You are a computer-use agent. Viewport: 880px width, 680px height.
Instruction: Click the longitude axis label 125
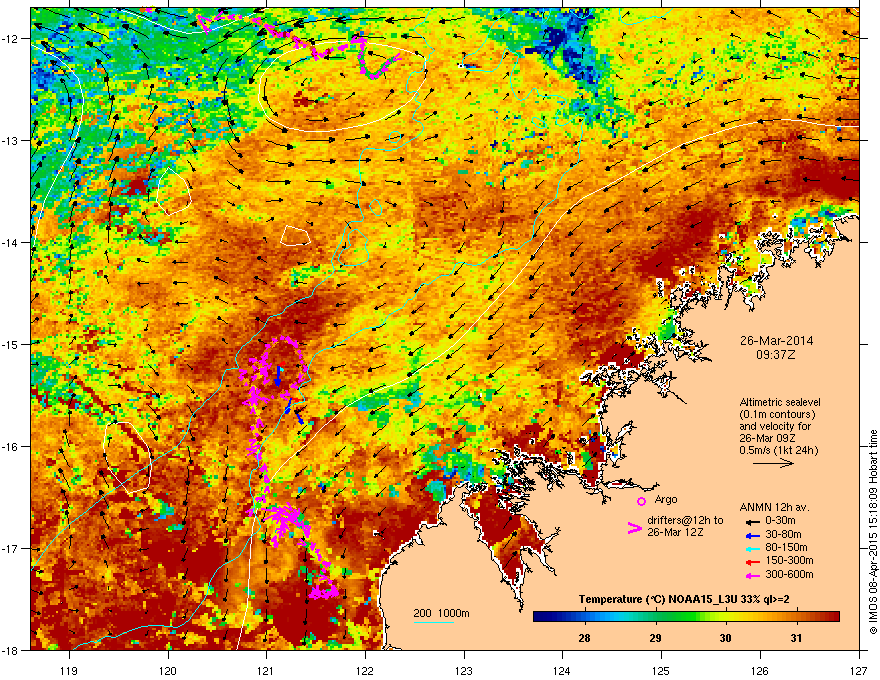tap(661, 670)
